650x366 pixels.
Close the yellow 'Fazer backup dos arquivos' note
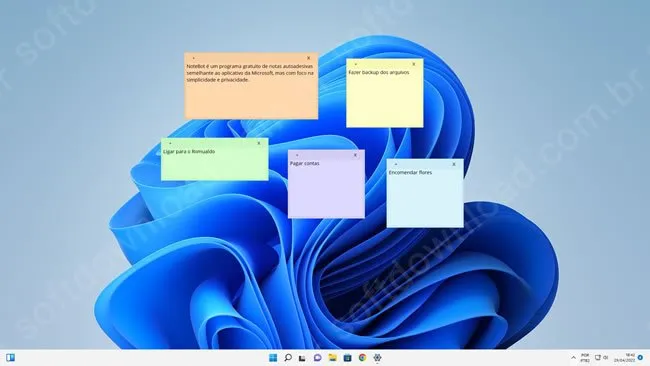[413, 64]
